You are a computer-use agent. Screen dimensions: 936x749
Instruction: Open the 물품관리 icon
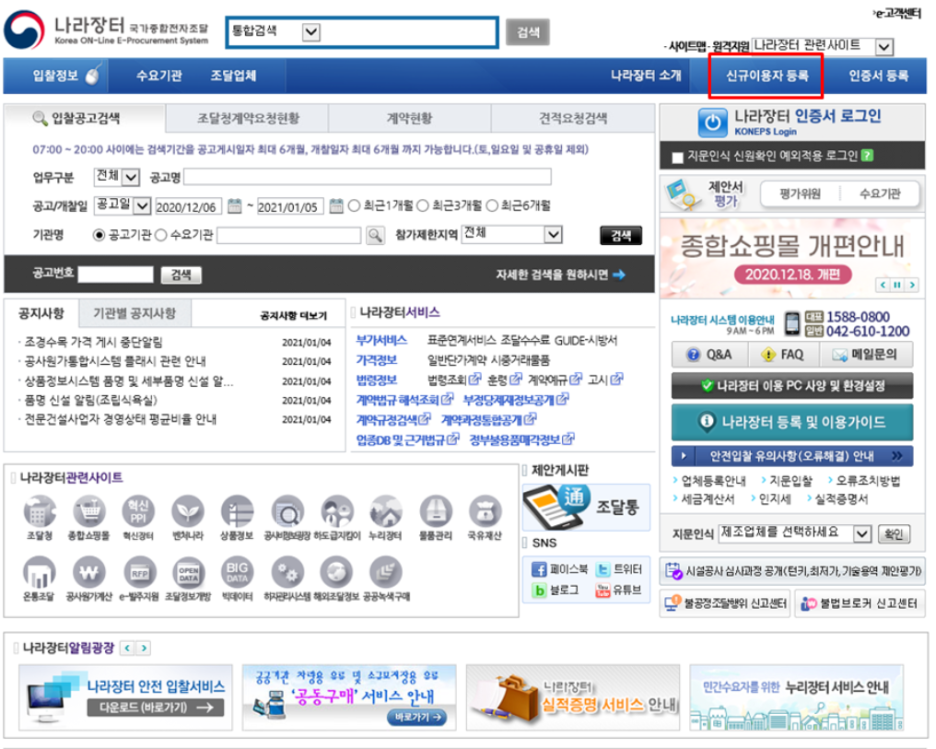[x=436, y=512]
